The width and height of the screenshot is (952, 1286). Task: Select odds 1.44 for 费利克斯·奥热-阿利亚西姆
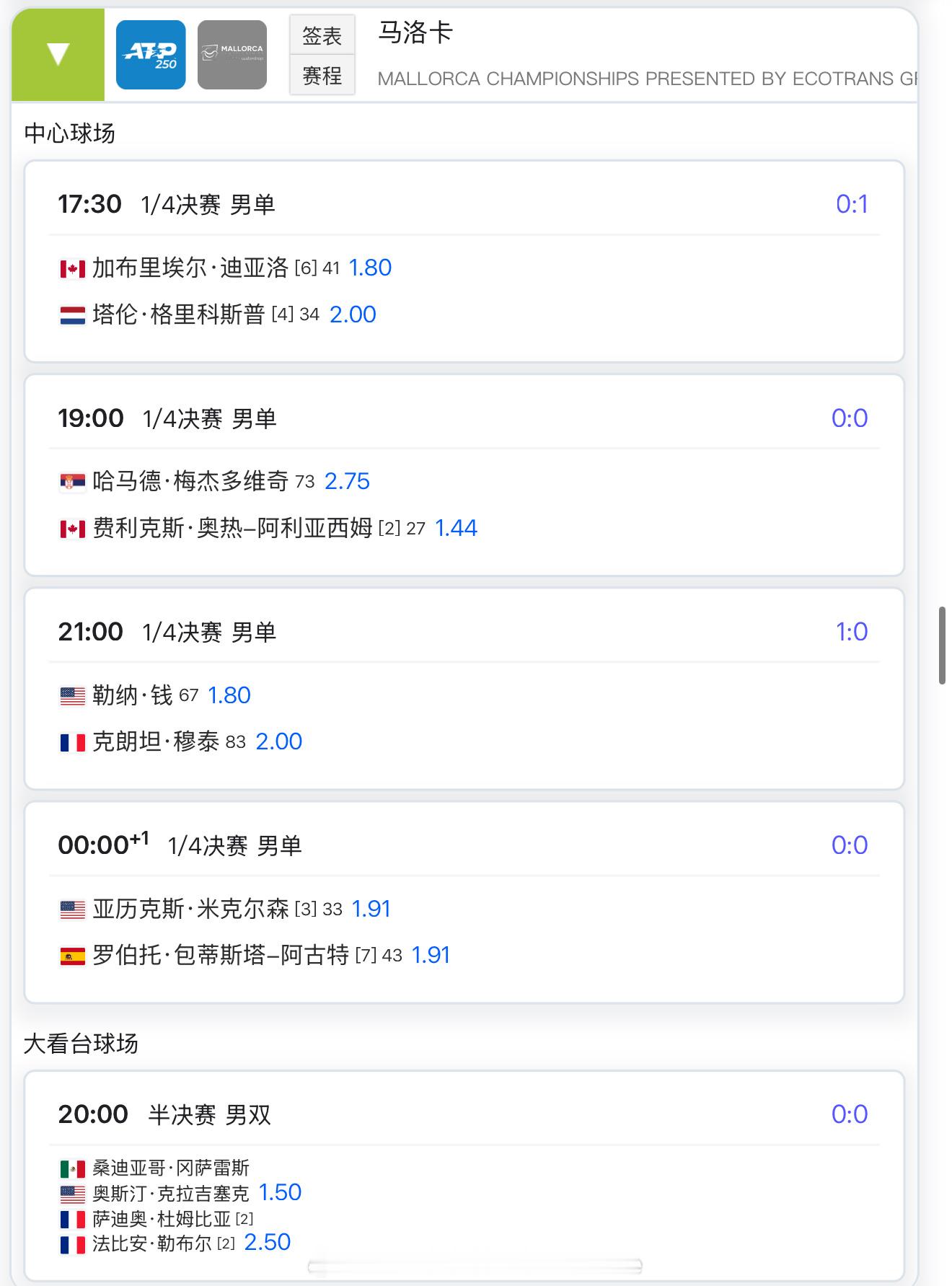coord(456,528)
